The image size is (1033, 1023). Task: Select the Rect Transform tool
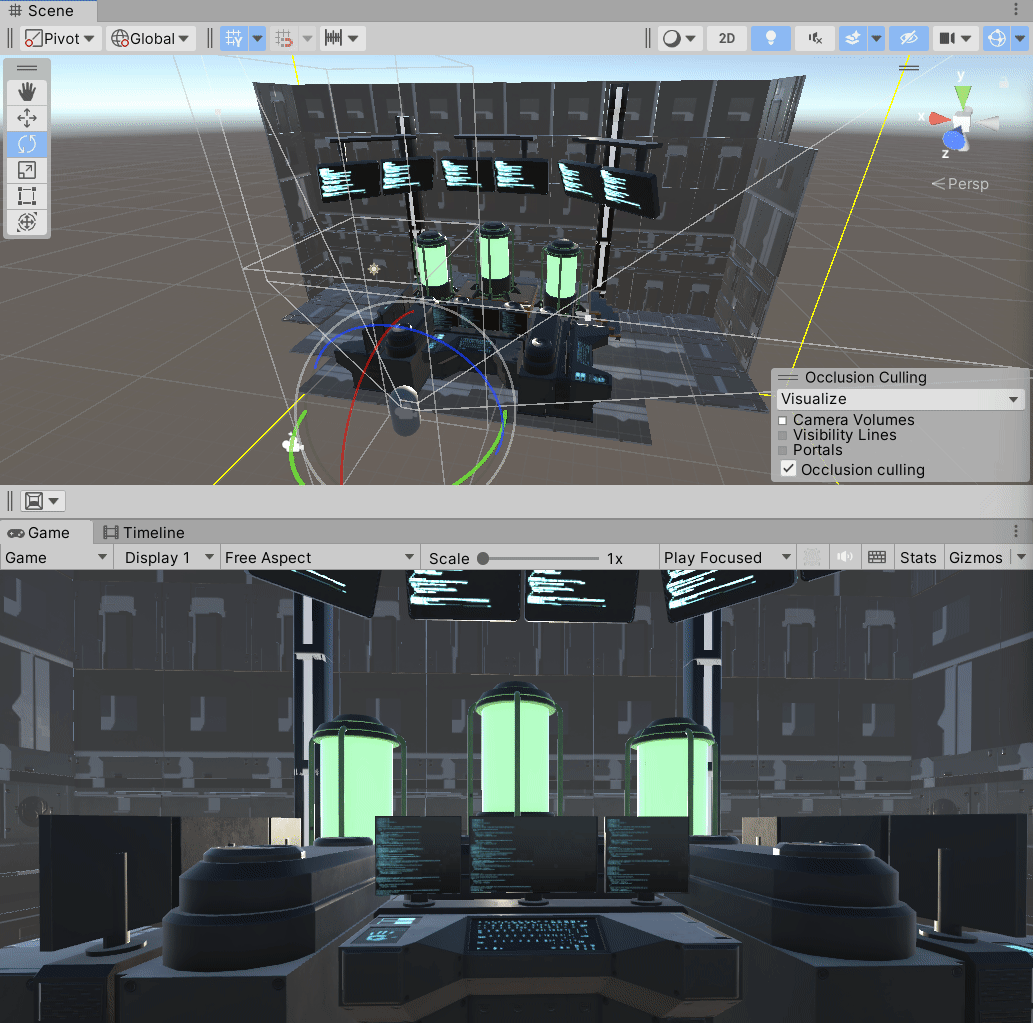coord(26,196)
